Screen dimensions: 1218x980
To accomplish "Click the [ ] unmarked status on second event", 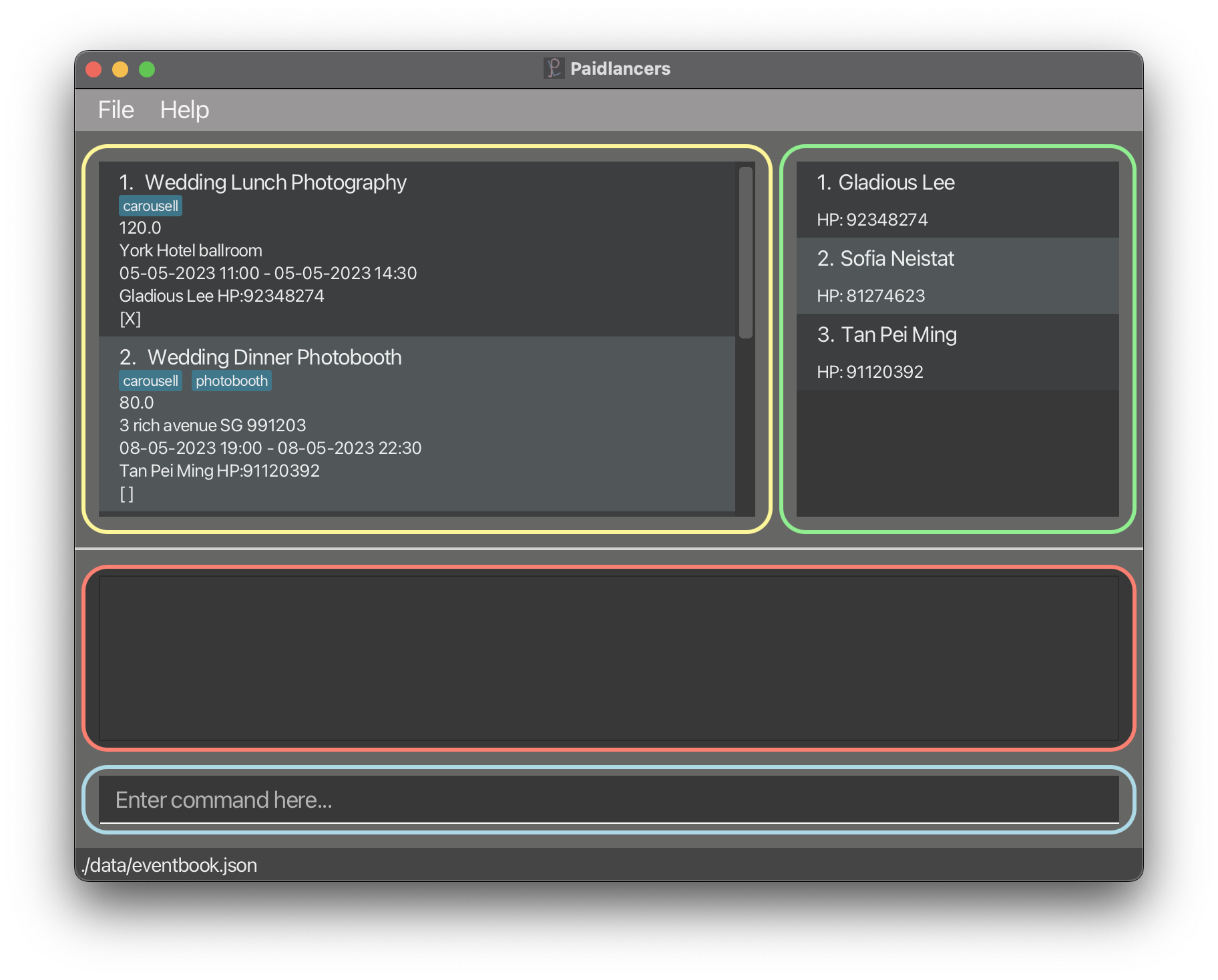I will 127,494.
